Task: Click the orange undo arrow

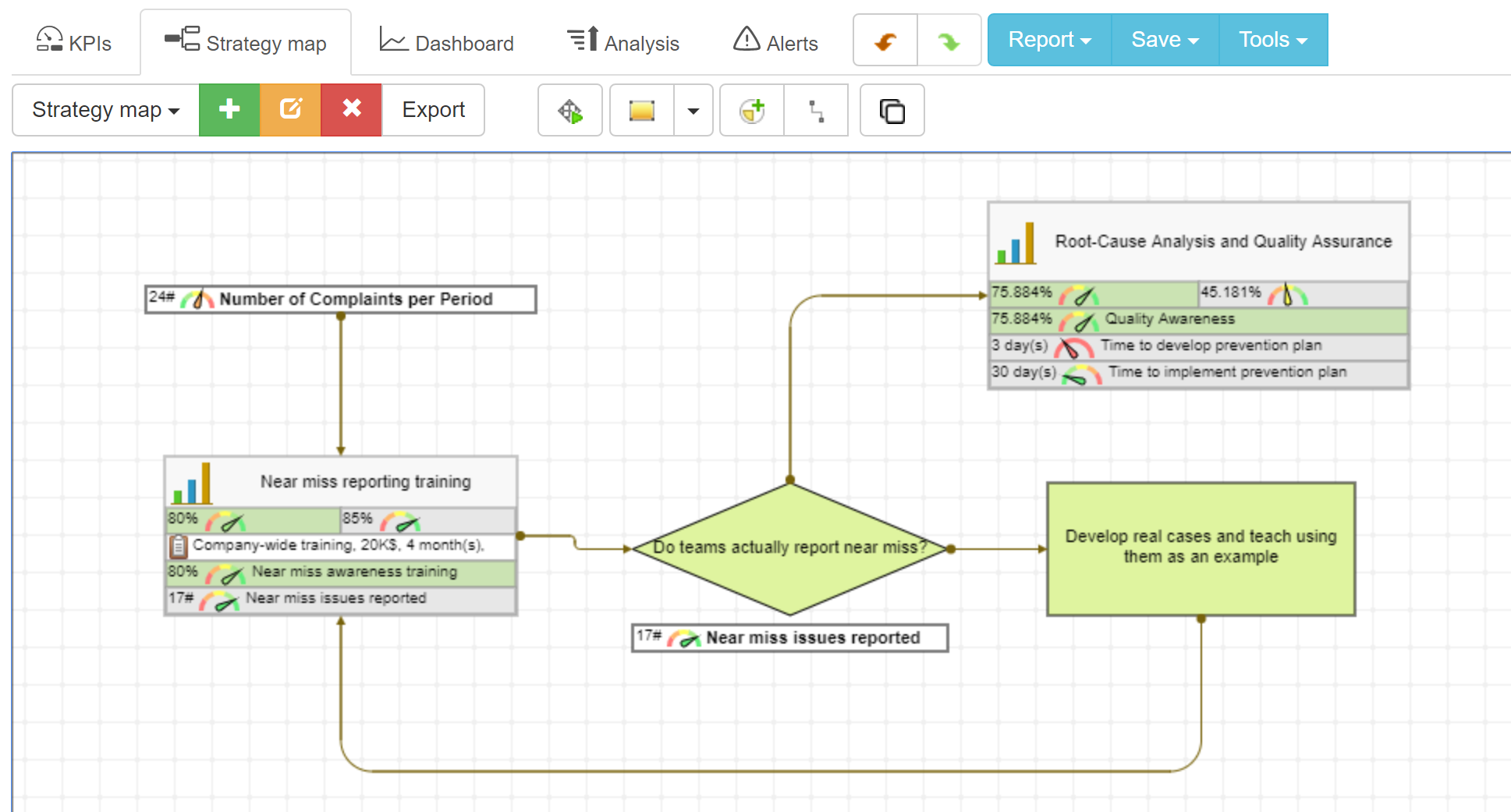Action: [x=885, y=41]
